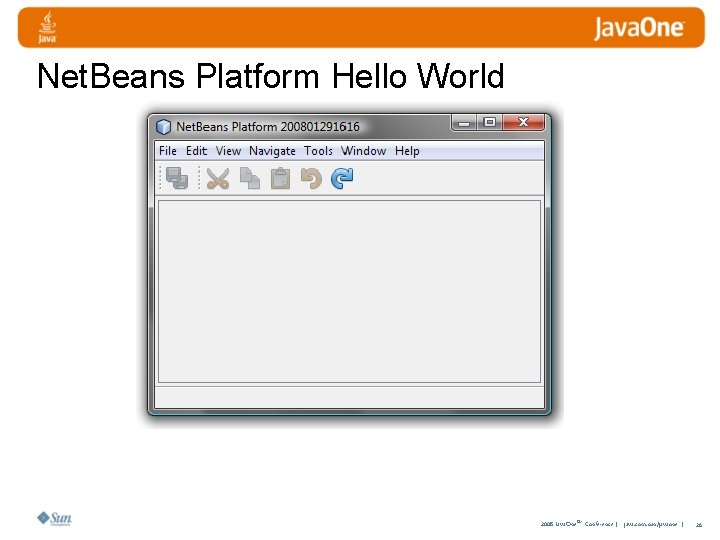Click the Undo arrow icon
Viewport: 720px width, 540px height.
311,178
